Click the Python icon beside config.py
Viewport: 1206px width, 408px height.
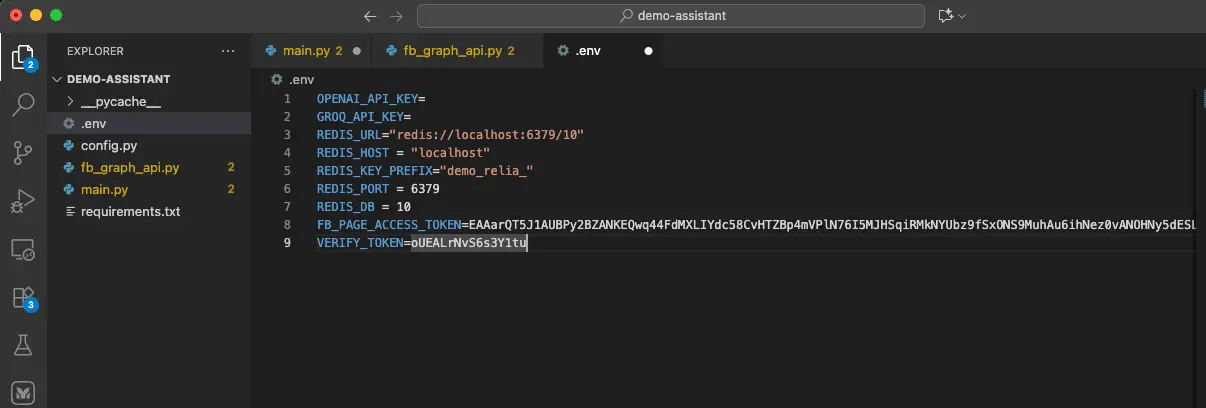(x=69, y=145)
